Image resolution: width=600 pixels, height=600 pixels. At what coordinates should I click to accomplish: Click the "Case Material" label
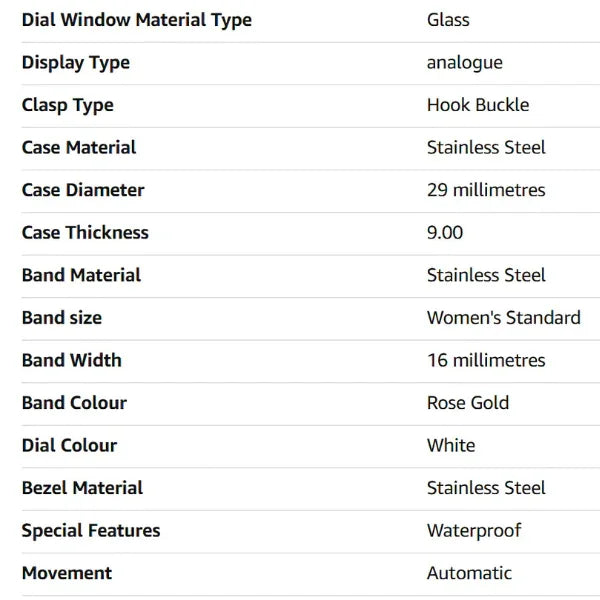point(79,148)
